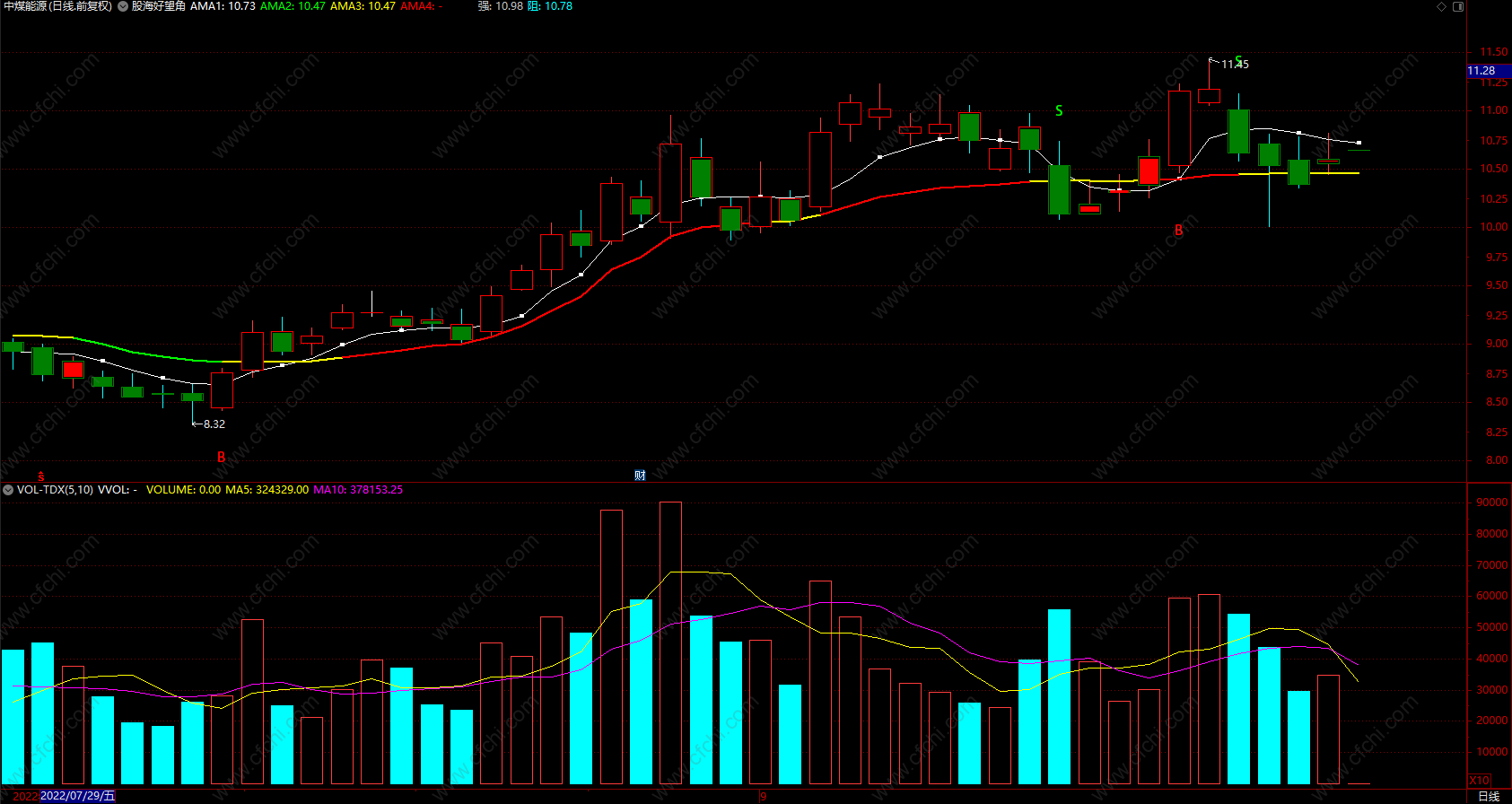Click the VOLUME: 0.00 label
This screenshot has width=1512, height=804.
pyautogui.click(x=183, y=490)
